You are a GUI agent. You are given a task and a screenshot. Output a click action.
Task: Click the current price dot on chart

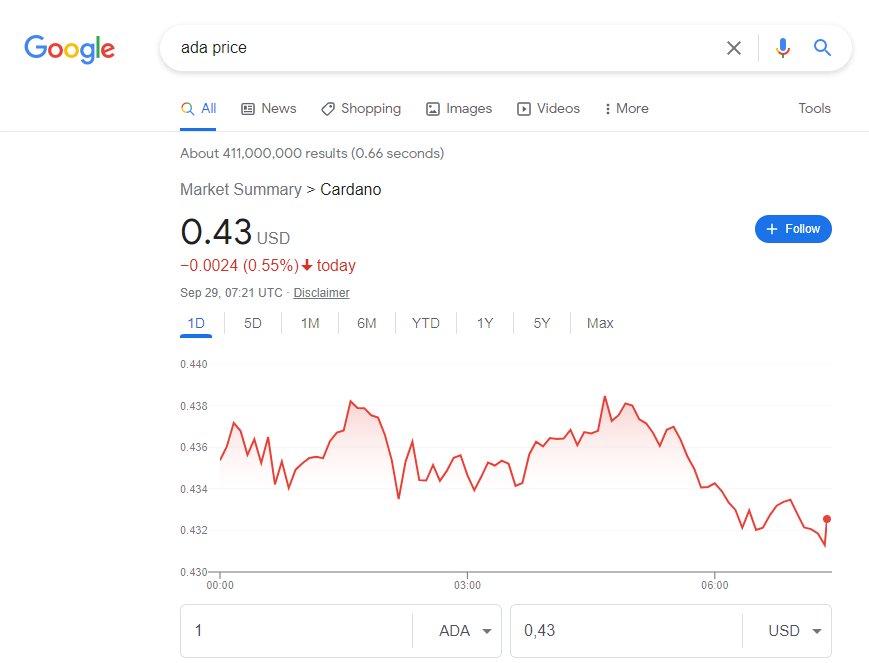(827, 519)
